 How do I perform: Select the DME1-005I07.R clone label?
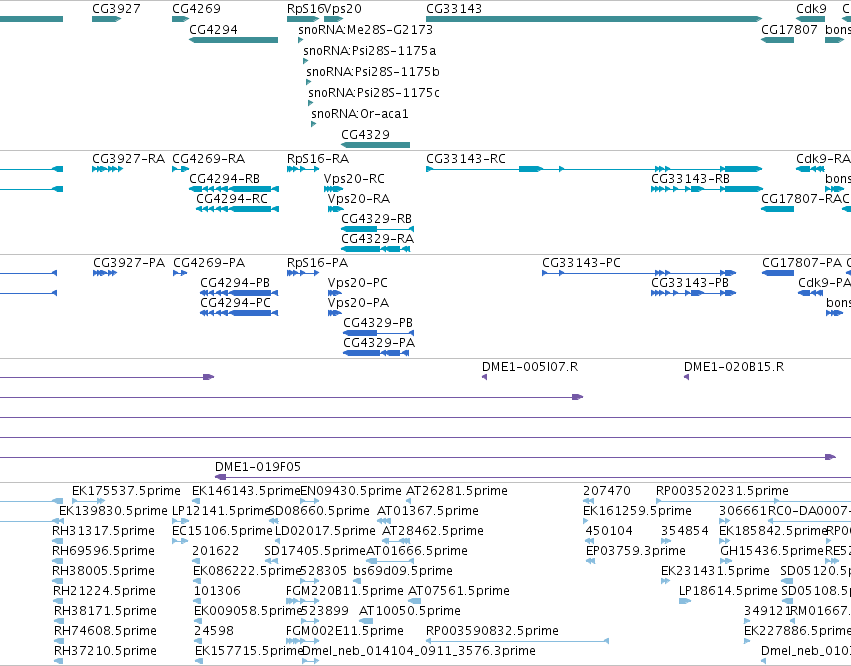pos(530,367)
